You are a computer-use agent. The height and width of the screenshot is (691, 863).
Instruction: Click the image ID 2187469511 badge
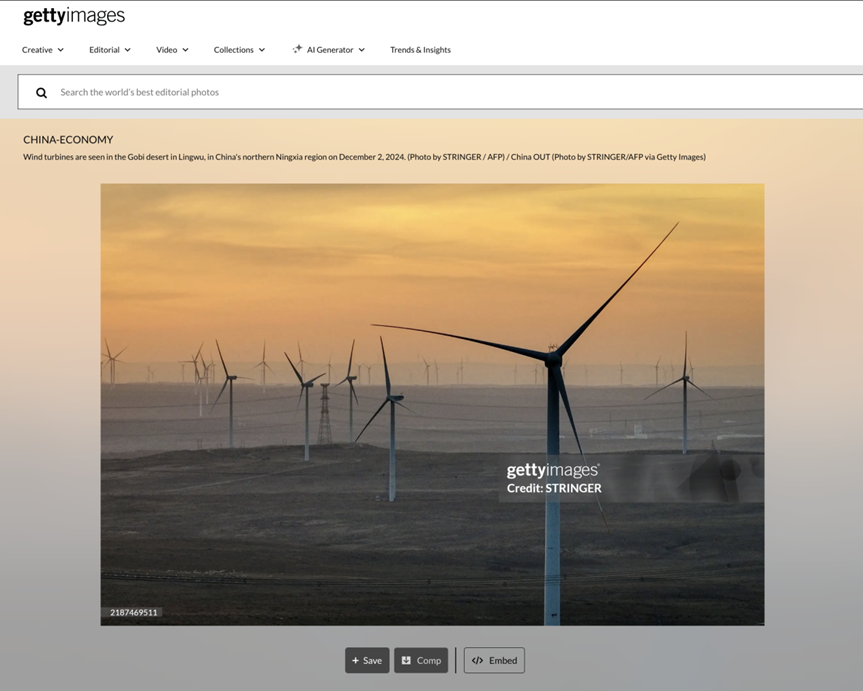(x=133, y=612)
